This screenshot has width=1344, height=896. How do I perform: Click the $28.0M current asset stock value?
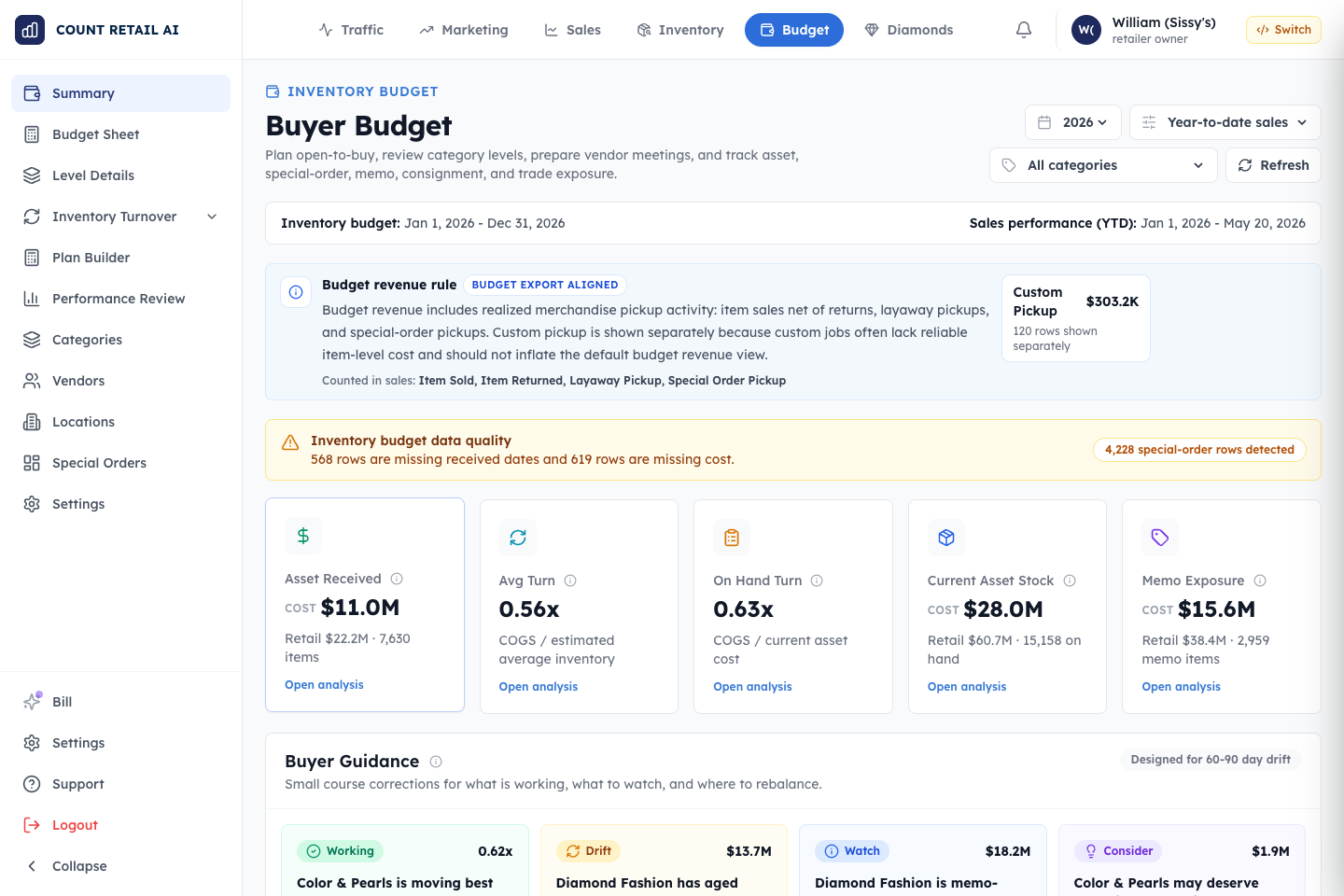point(1003,609)
